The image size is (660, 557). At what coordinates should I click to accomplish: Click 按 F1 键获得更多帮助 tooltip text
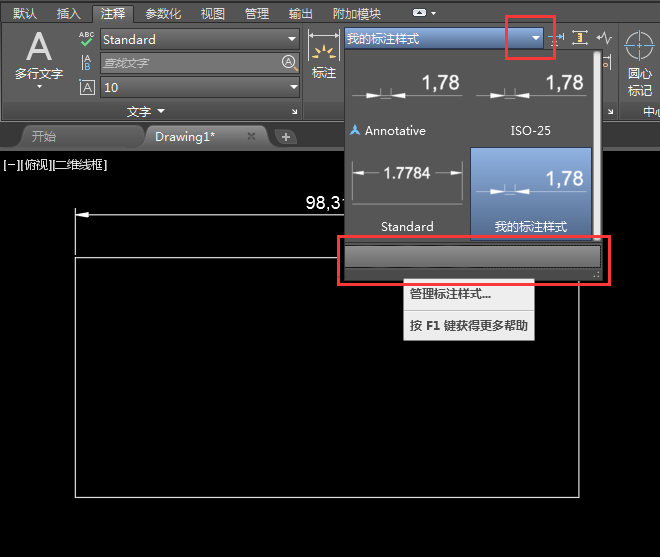pyautogui.click(x=469, y=325)
